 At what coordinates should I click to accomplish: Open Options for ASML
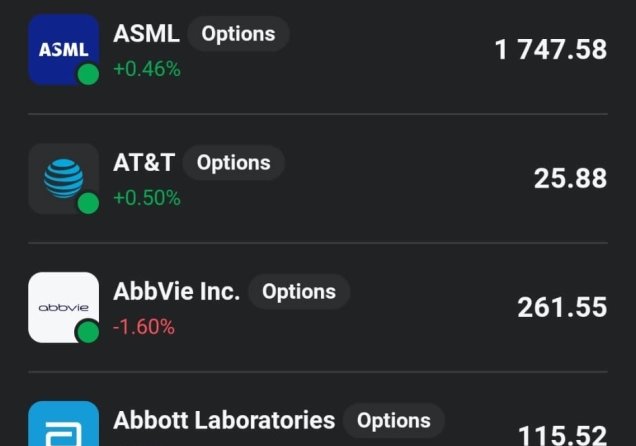pyautogui.click(x=238, y=34)
